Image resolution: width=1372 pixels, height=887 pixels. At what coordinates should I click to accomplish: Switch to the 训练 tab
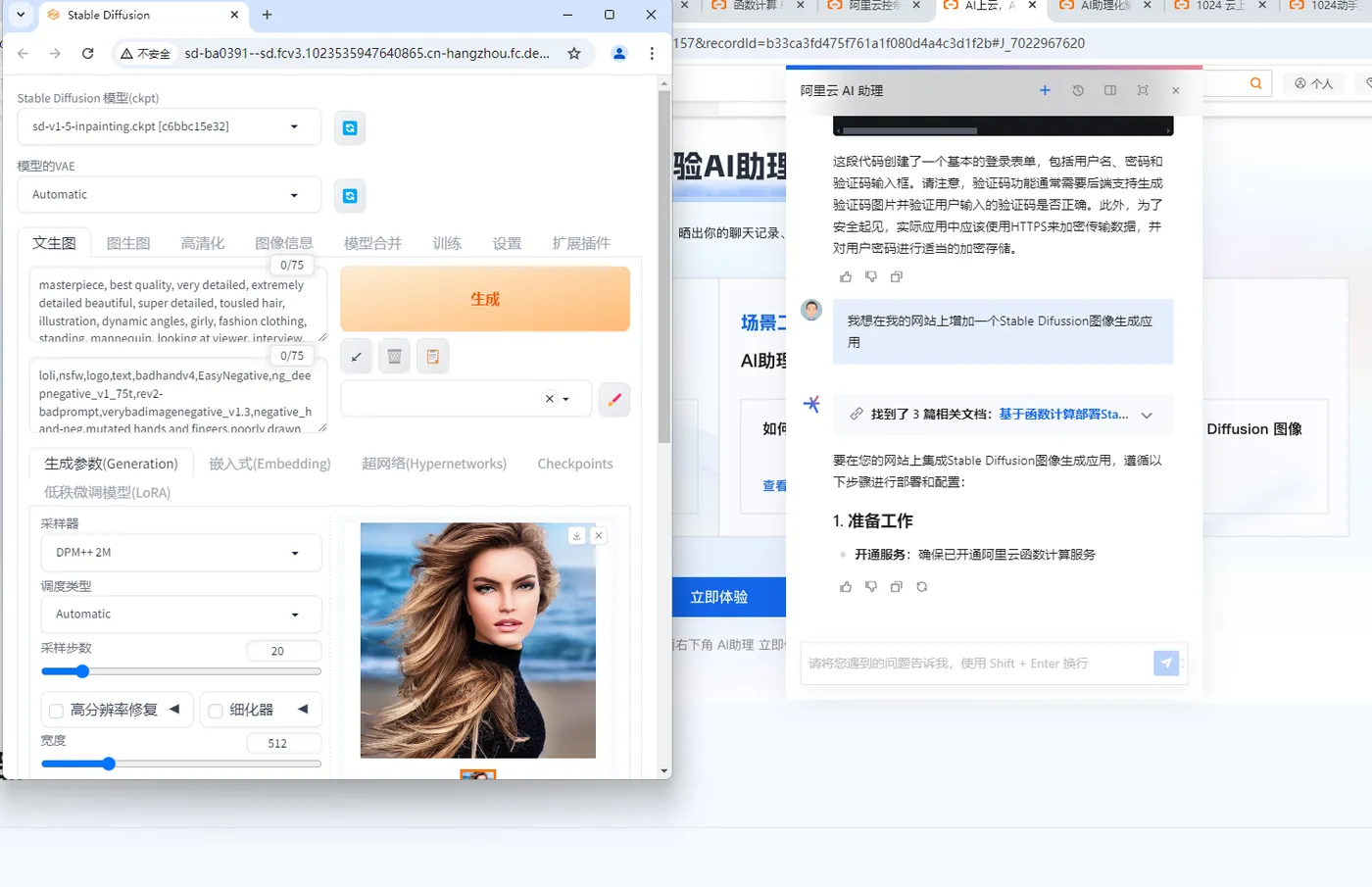447,243
